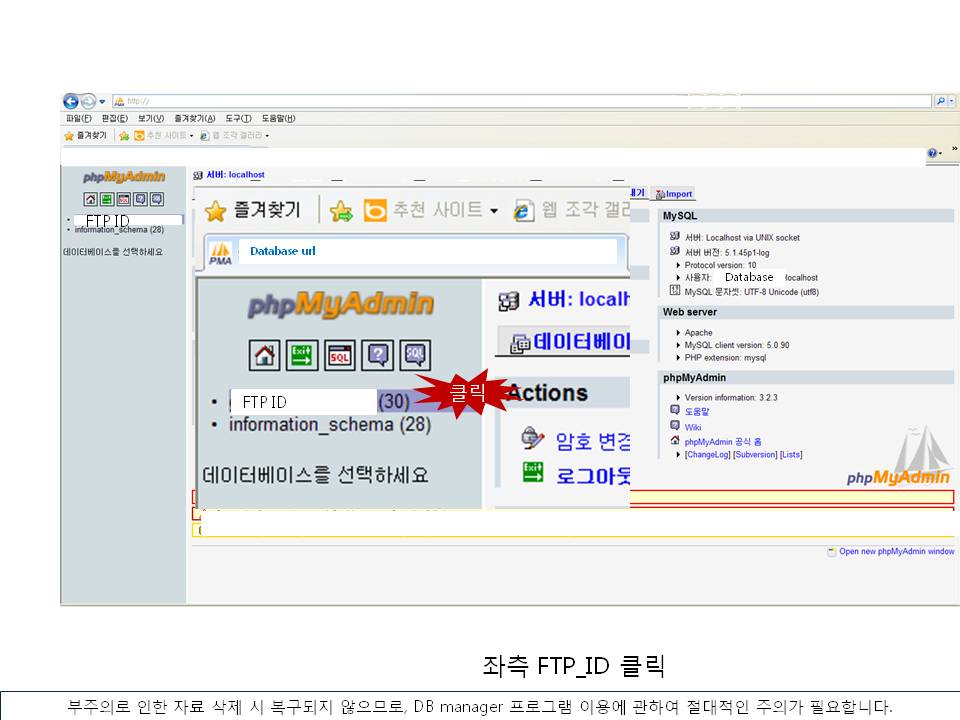
Task: Open the SQL query window icon in the enlarged sidebar
Action: point(340,354)
